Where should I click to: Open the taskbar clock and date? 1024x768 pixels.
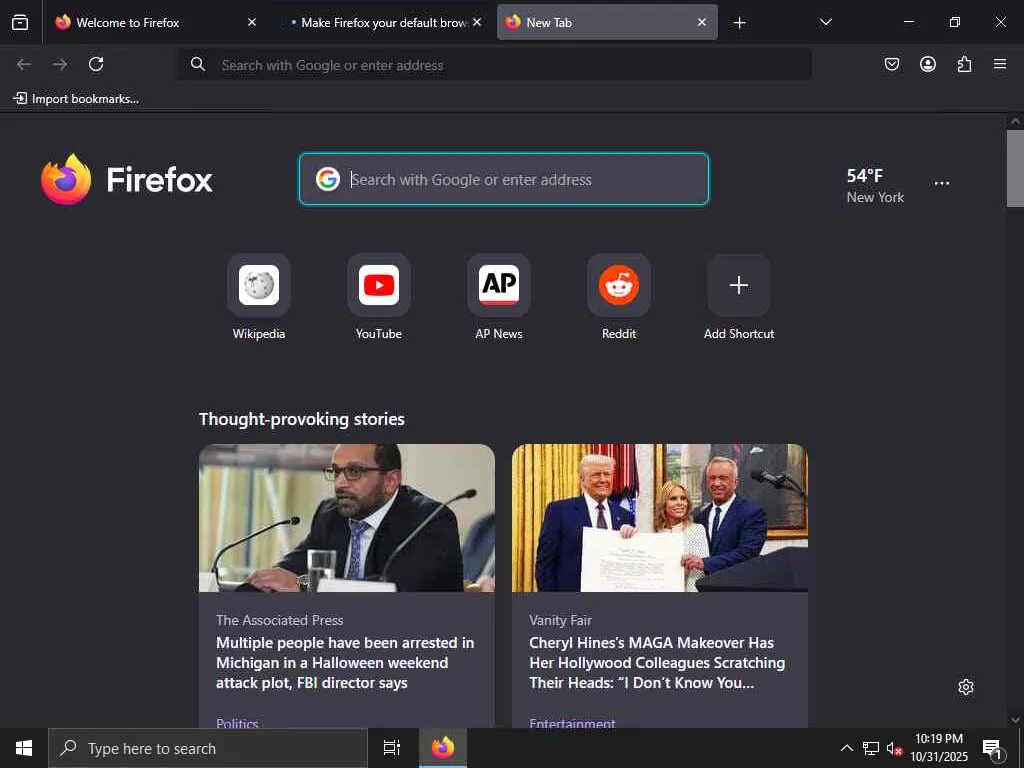[x=939, y=748]
